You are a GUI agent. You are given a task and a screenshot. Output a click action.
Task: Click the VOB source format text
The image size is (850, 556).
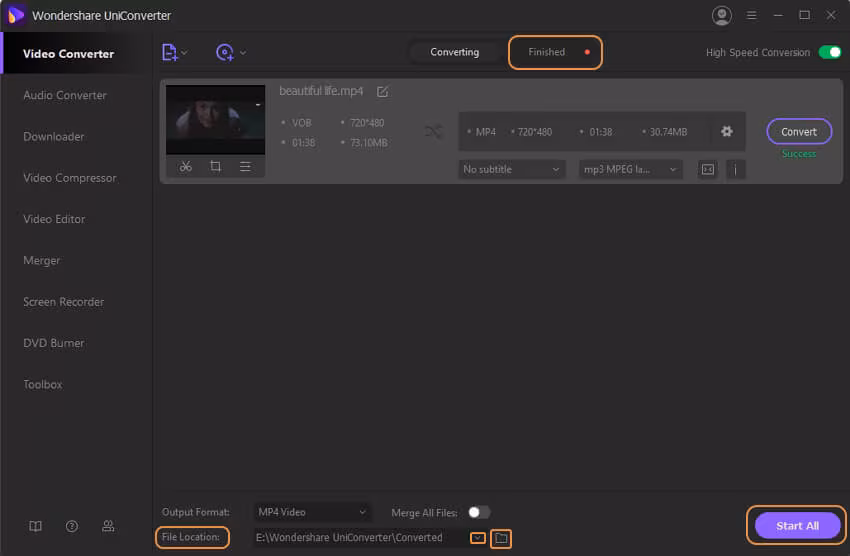(x=301, y=123)
